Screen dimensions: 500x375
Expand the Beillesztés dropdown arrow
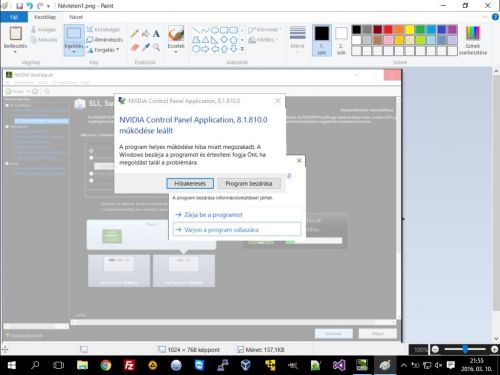point(15,52)
